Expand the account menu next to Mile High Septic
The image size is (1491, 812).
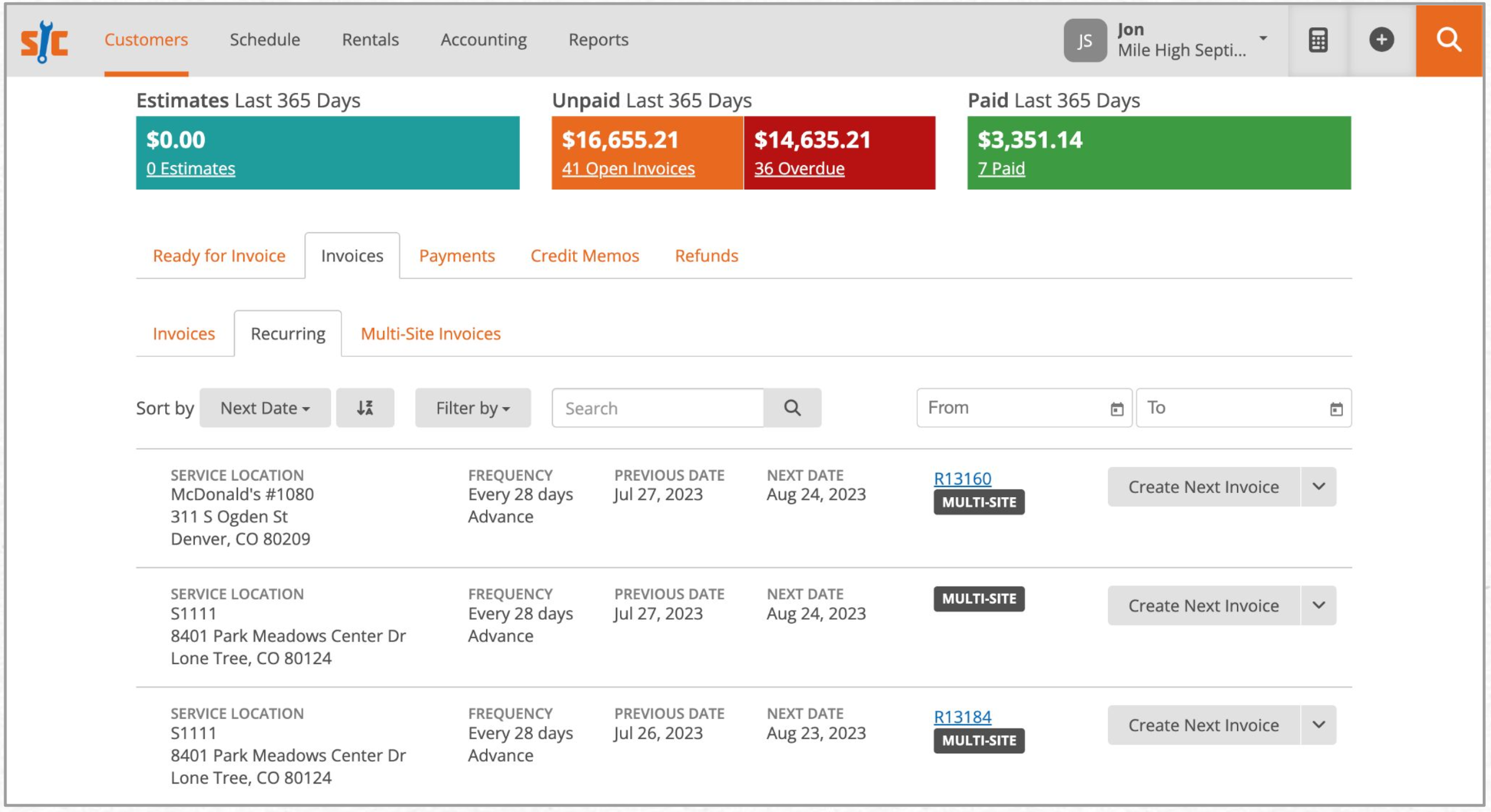click(x=1262, y=39)
